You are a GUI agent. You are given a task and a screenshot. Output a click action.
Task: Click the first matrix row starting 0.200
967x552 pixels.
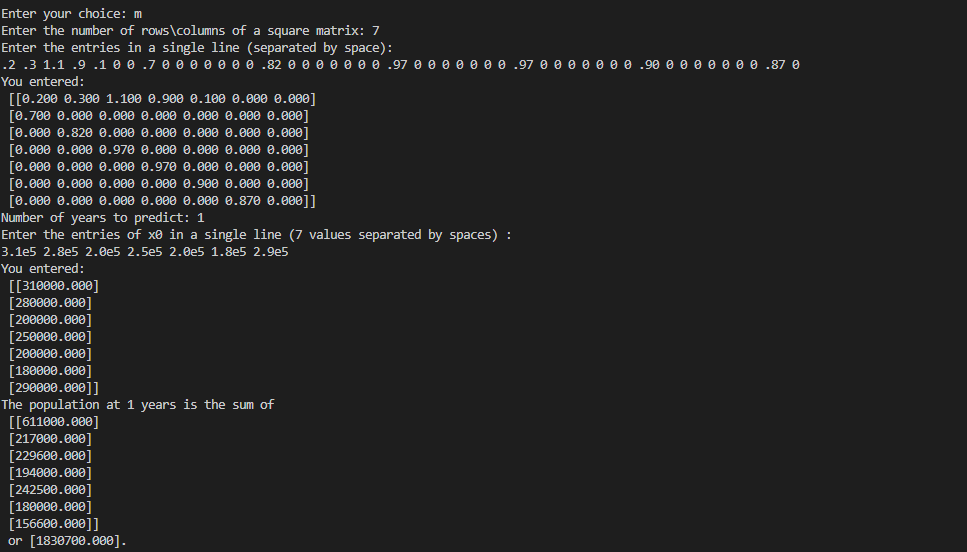162,99
